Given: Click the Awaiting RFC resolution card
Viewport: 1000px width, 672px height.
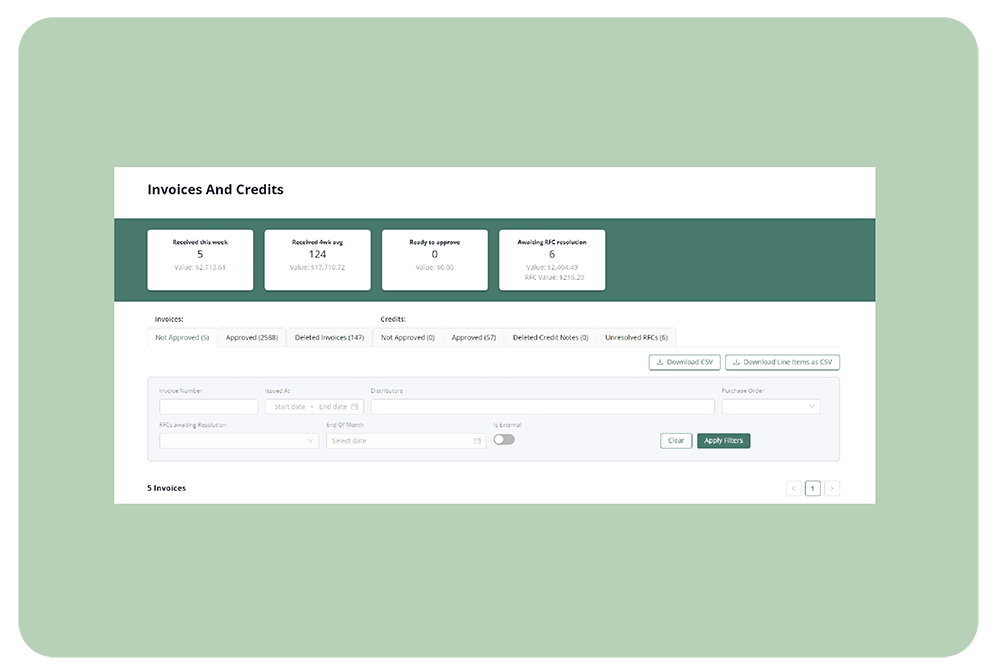Looking at the screenshot, I should pos(552,260).
